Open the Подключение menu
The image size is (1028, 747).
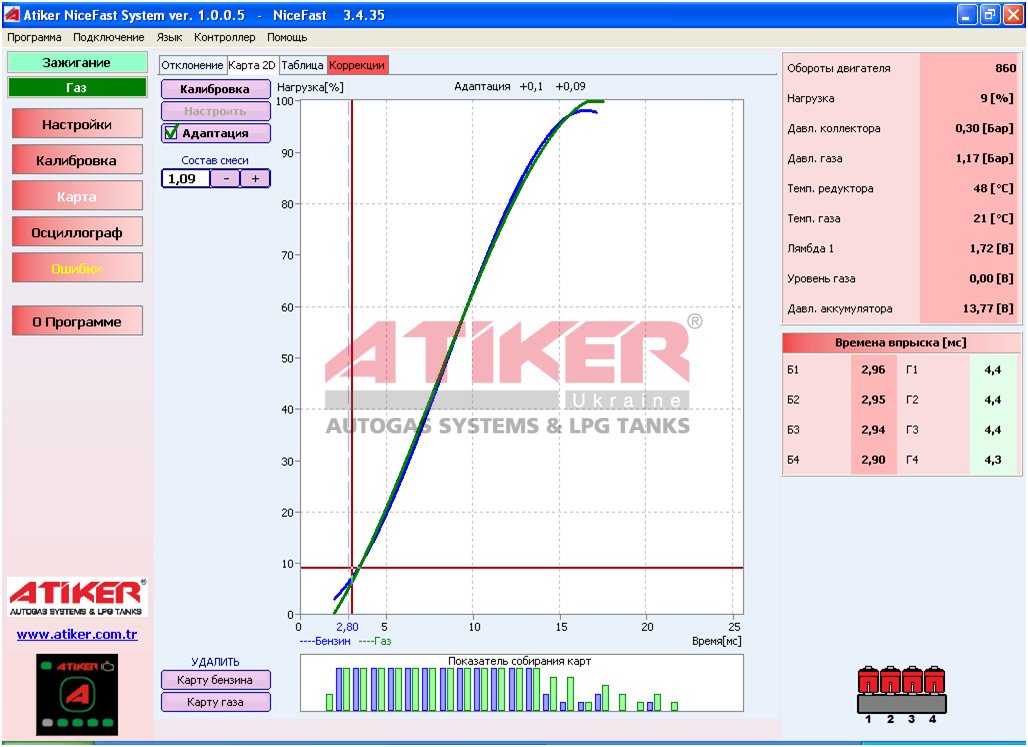109,37
